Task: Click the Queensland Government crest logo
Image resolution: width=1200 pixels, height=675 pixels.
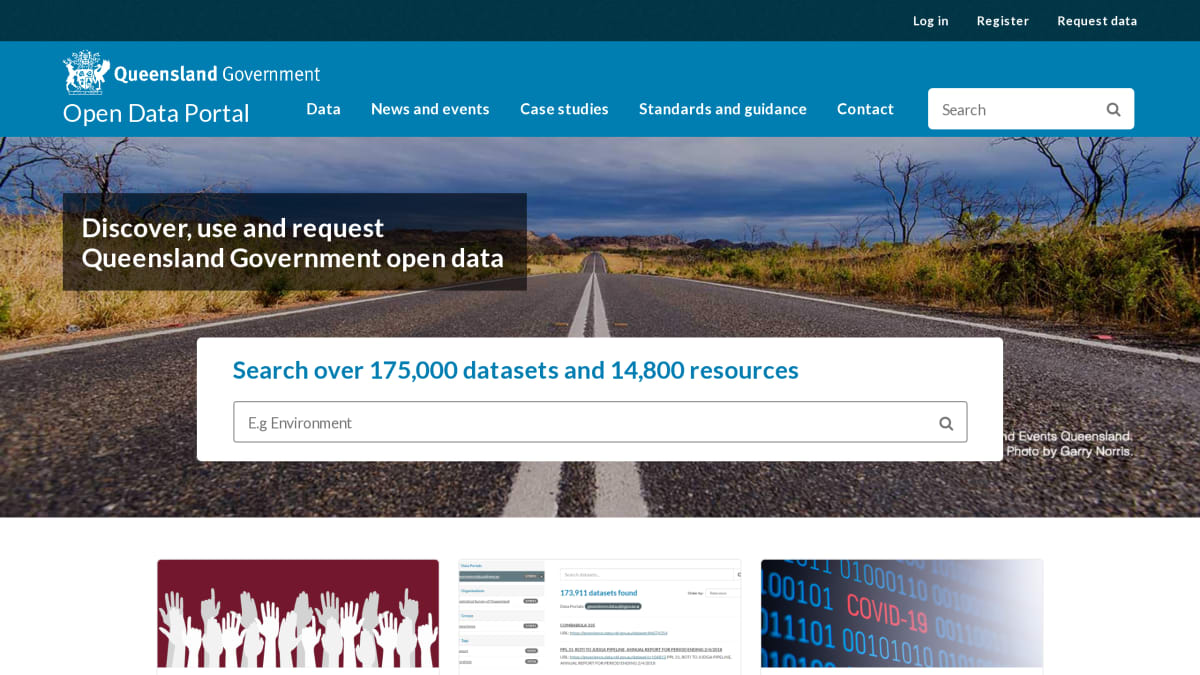Action: (x=86, y=73)
